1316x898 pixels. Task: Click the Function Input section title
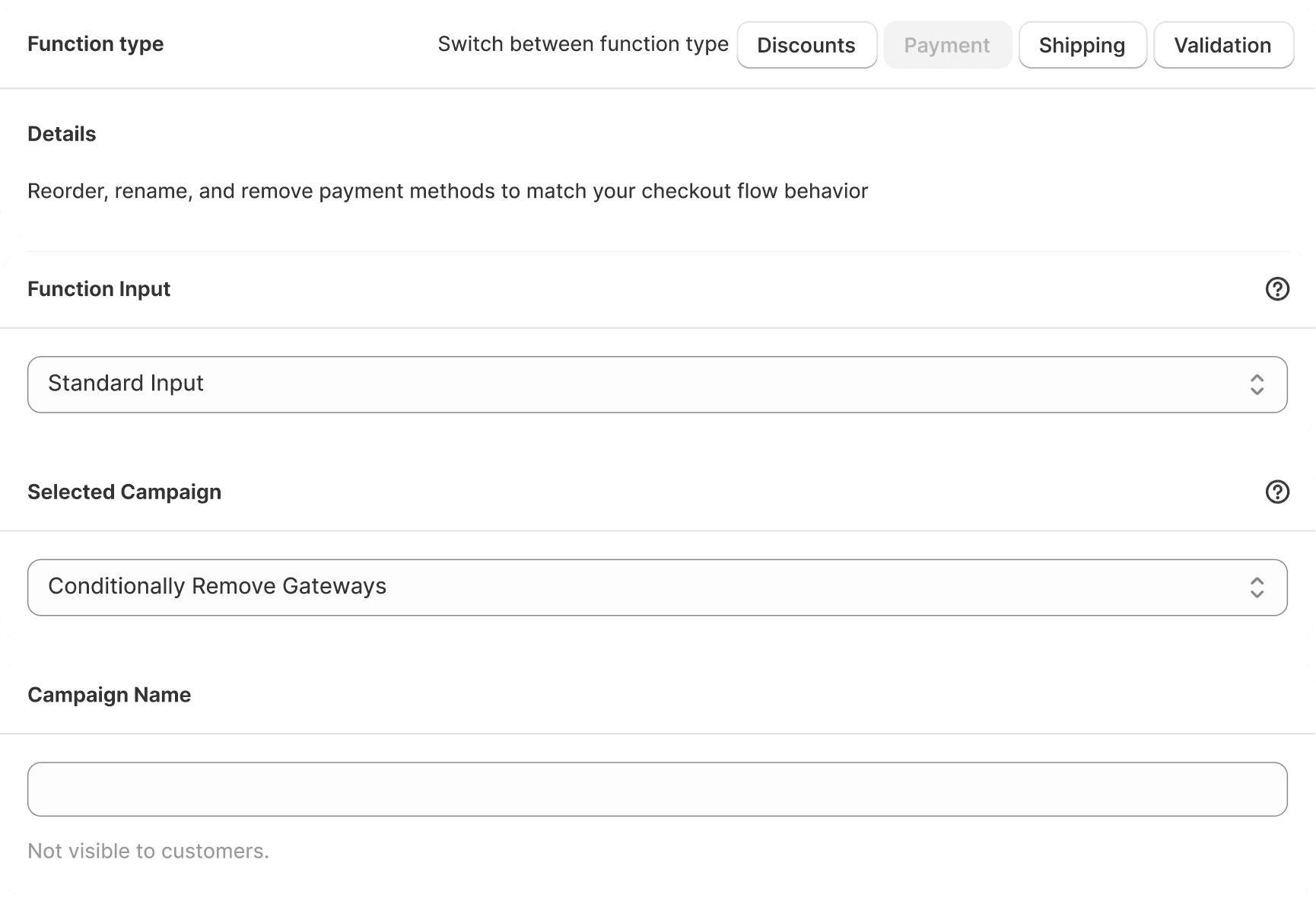coord(99,289)
